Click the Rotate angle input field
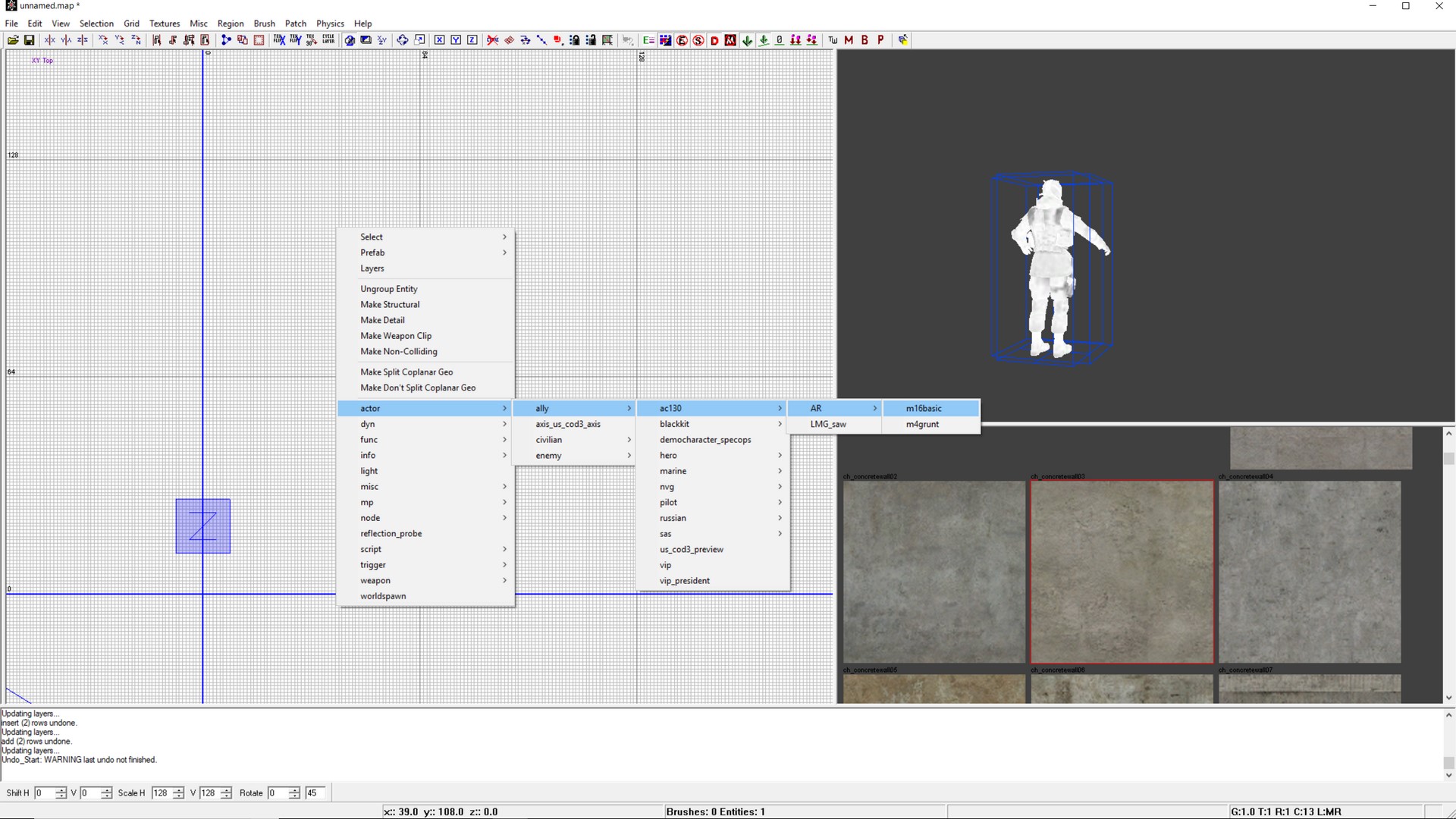This screenshot has height=819, width=1456. (x=277, y=793)
